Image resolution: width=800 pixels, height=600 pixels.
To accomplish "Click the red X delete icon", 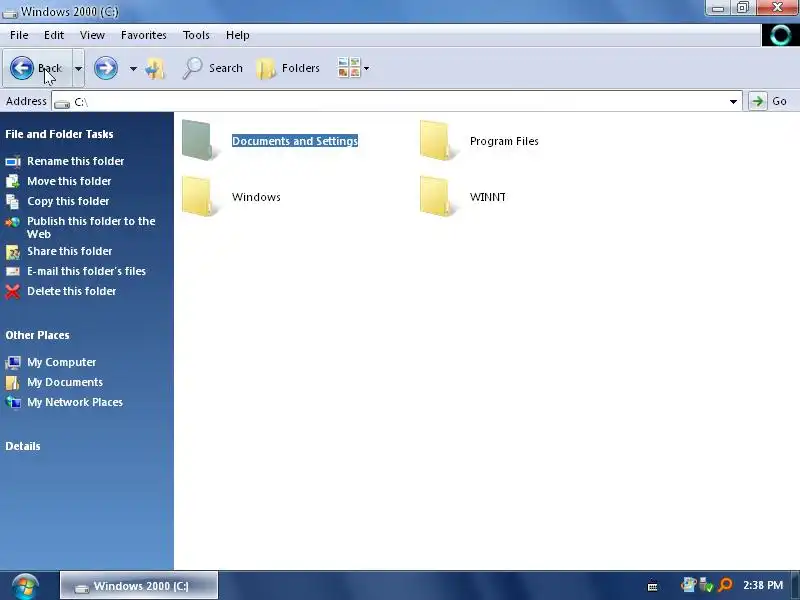I will 13,291.
